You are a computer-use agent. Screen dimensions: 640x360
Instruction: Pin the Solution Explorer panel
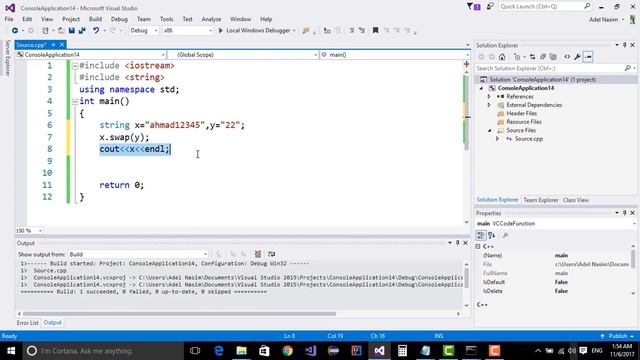coord(624,45)
